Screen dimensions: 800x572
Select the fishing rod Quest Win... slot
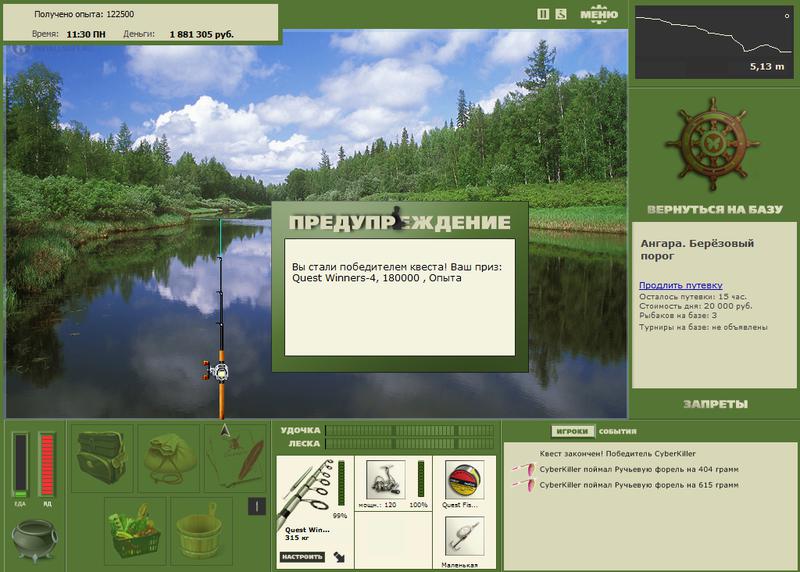(315, 512)
